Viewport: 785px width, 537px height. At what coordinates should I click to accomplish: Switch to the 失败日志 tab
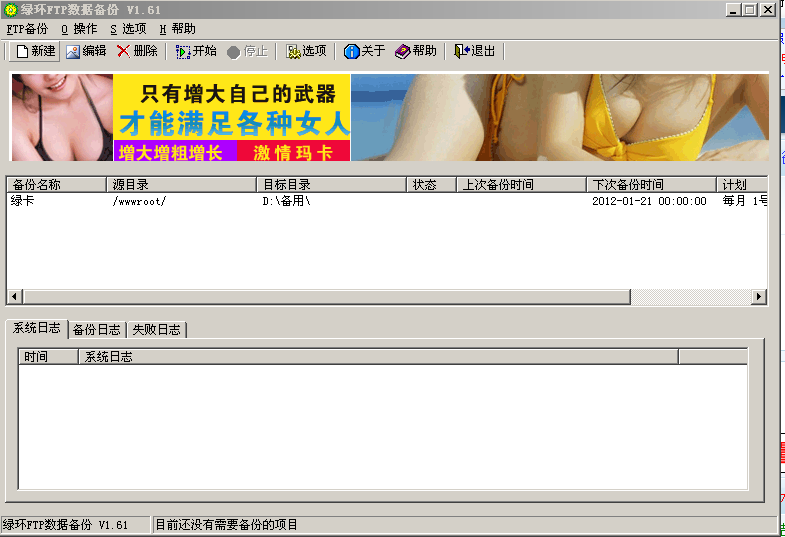(x=156, y=330)
